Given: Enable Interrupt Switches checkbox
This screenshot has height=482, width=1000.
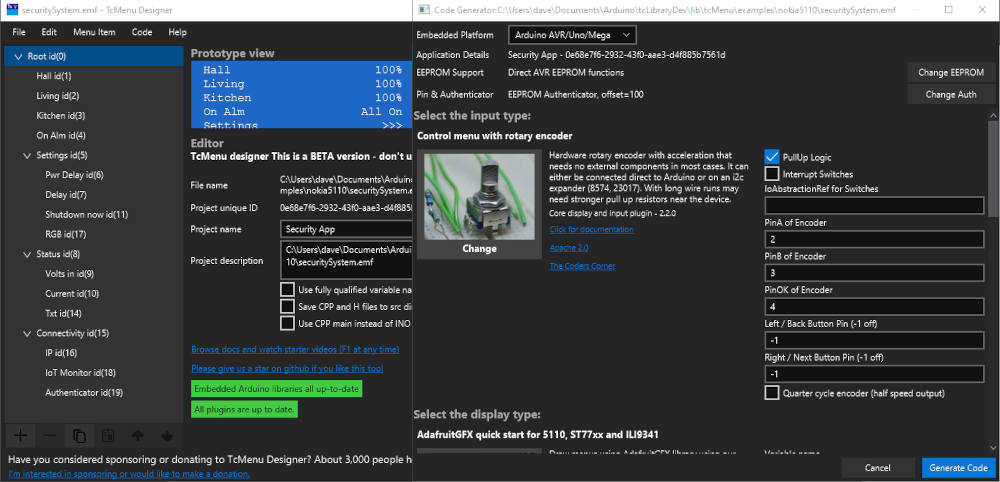Looking at the screenshot, I should click(x=772, y=173).
